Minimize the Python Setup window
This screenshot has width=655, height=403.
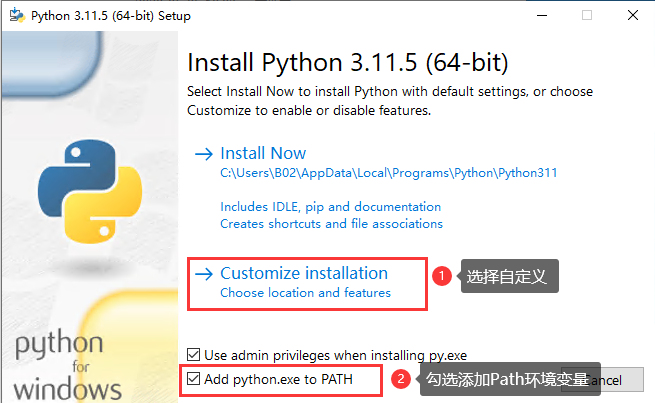click(539, 16)
